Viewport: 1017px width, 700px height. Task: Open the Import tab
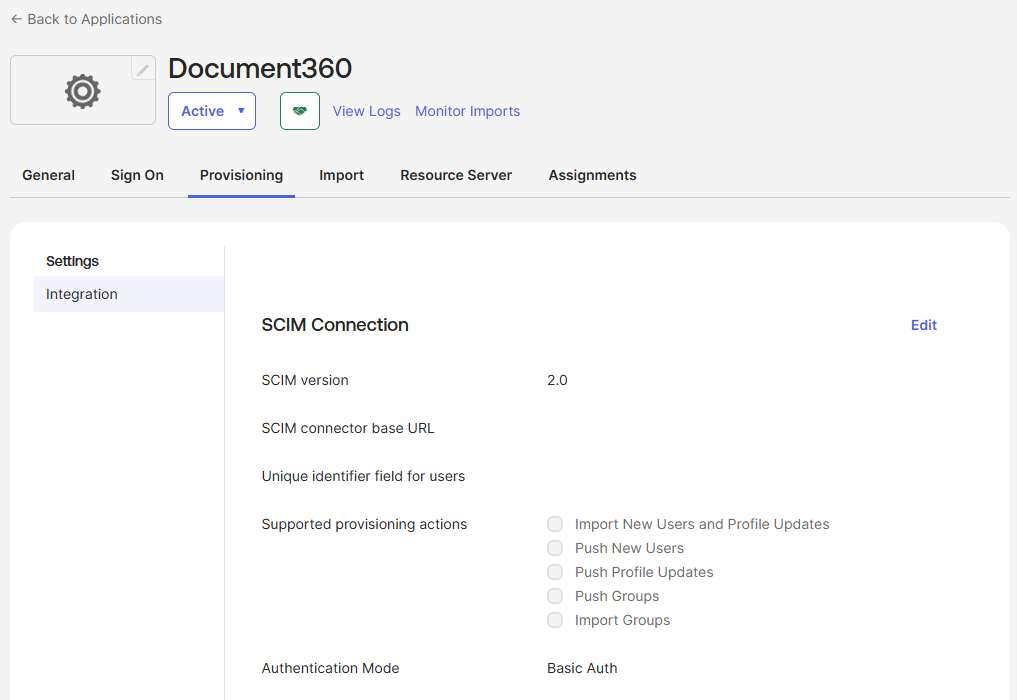click(x=341, y=175)
